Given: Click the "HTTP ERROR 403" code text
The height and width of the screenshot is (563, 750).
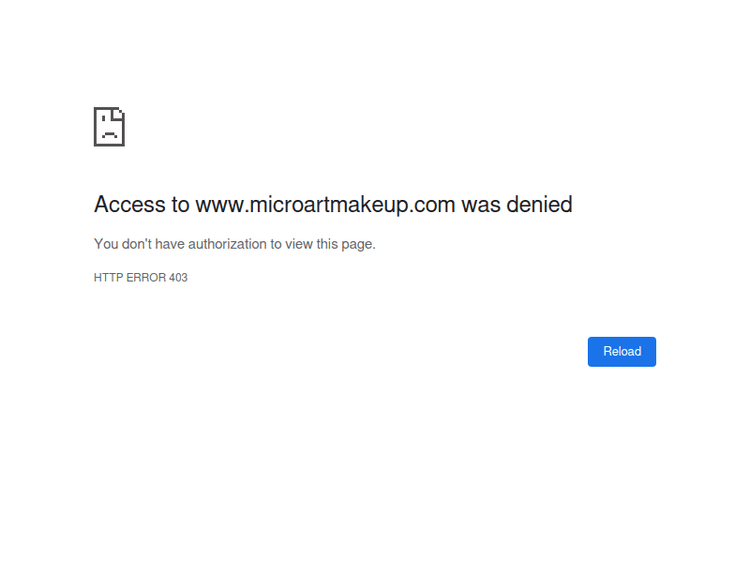Looking at the screenshot, I should coord(140,278).
